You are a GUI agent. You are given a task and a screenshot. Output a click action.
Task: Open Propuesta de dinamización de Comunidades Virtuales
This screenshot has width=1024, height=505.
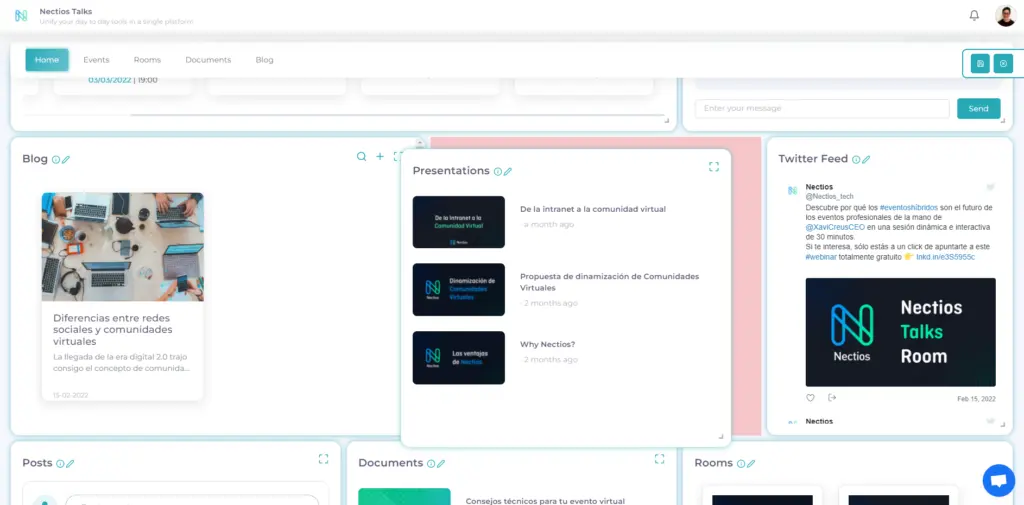tap(609, 282)
